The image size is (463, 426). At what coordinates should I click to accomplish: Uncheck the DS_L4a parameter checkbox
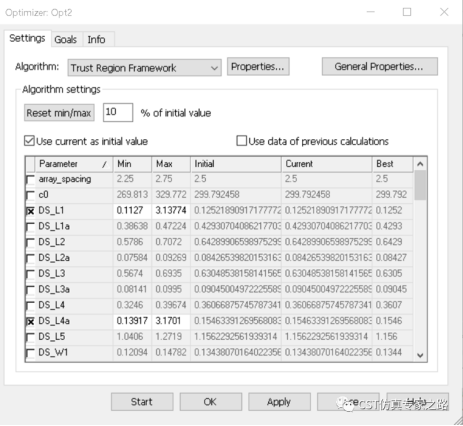point(30,322)
